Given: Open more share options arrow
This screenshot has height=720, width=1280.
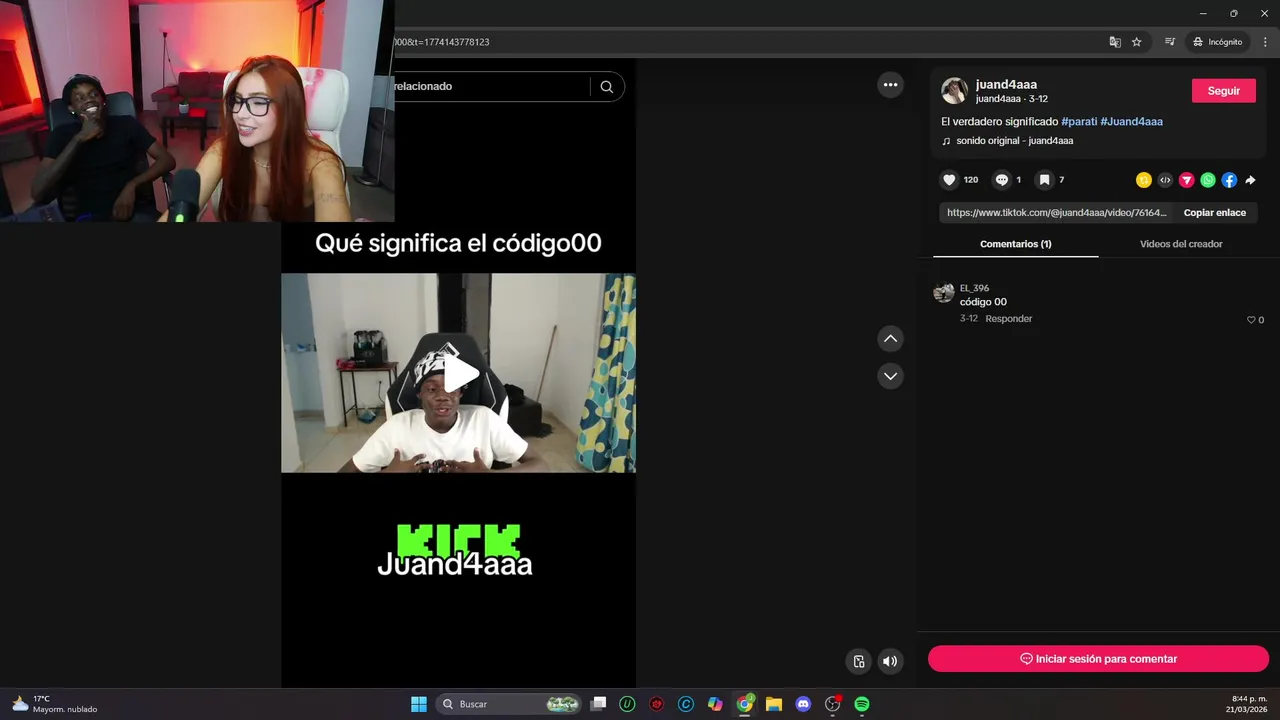Looking at the screenshot, I should (x=1250, y=180).
